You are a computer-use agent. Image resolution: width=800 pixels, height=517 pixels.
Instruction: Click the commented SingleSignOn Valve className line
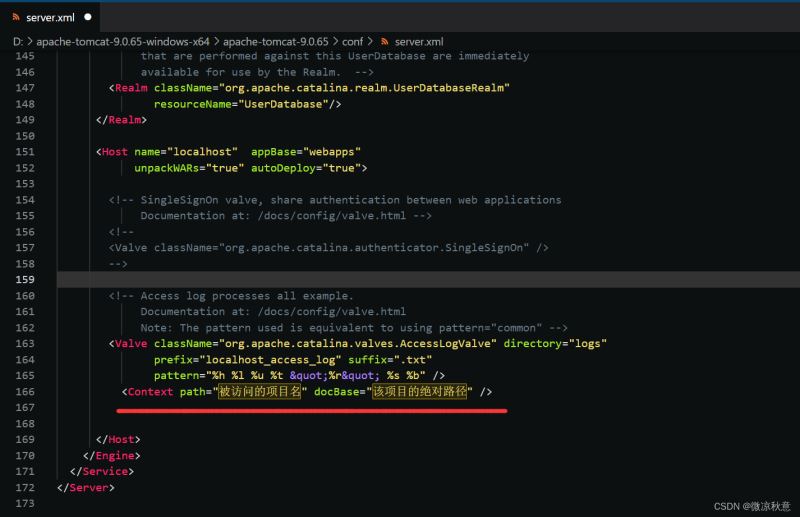[x=329, y=248]
